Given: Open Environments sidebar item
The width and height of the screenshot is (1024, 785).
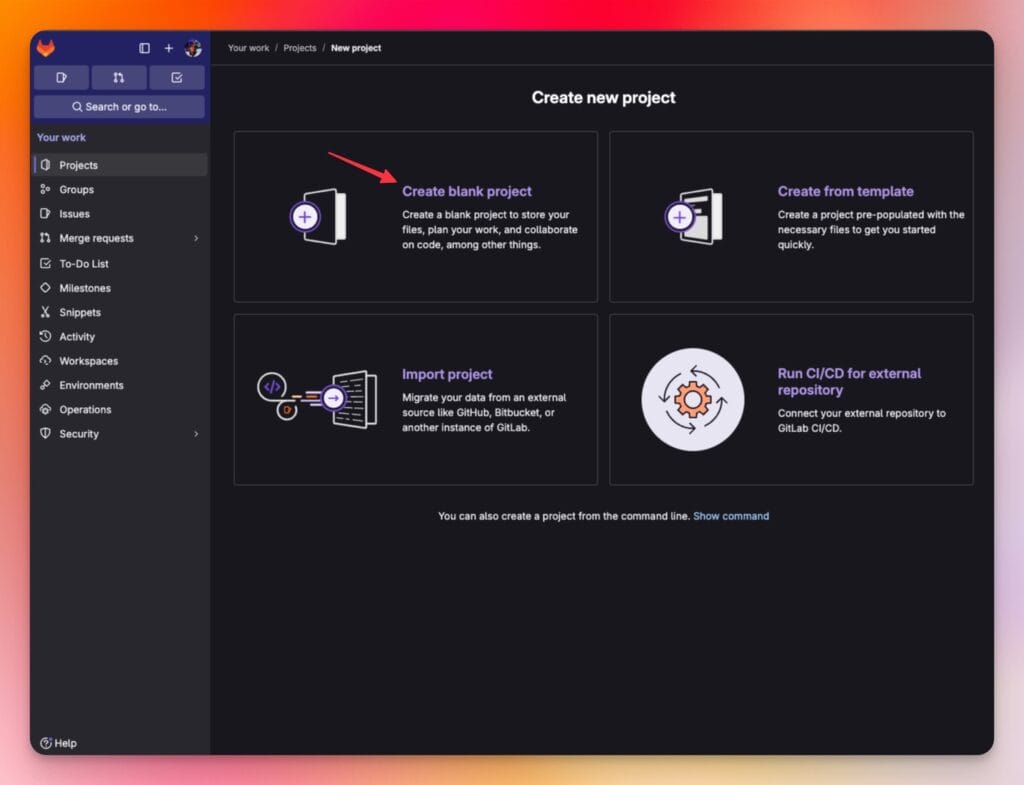Looking at the screenshot, I should point(120,385).
